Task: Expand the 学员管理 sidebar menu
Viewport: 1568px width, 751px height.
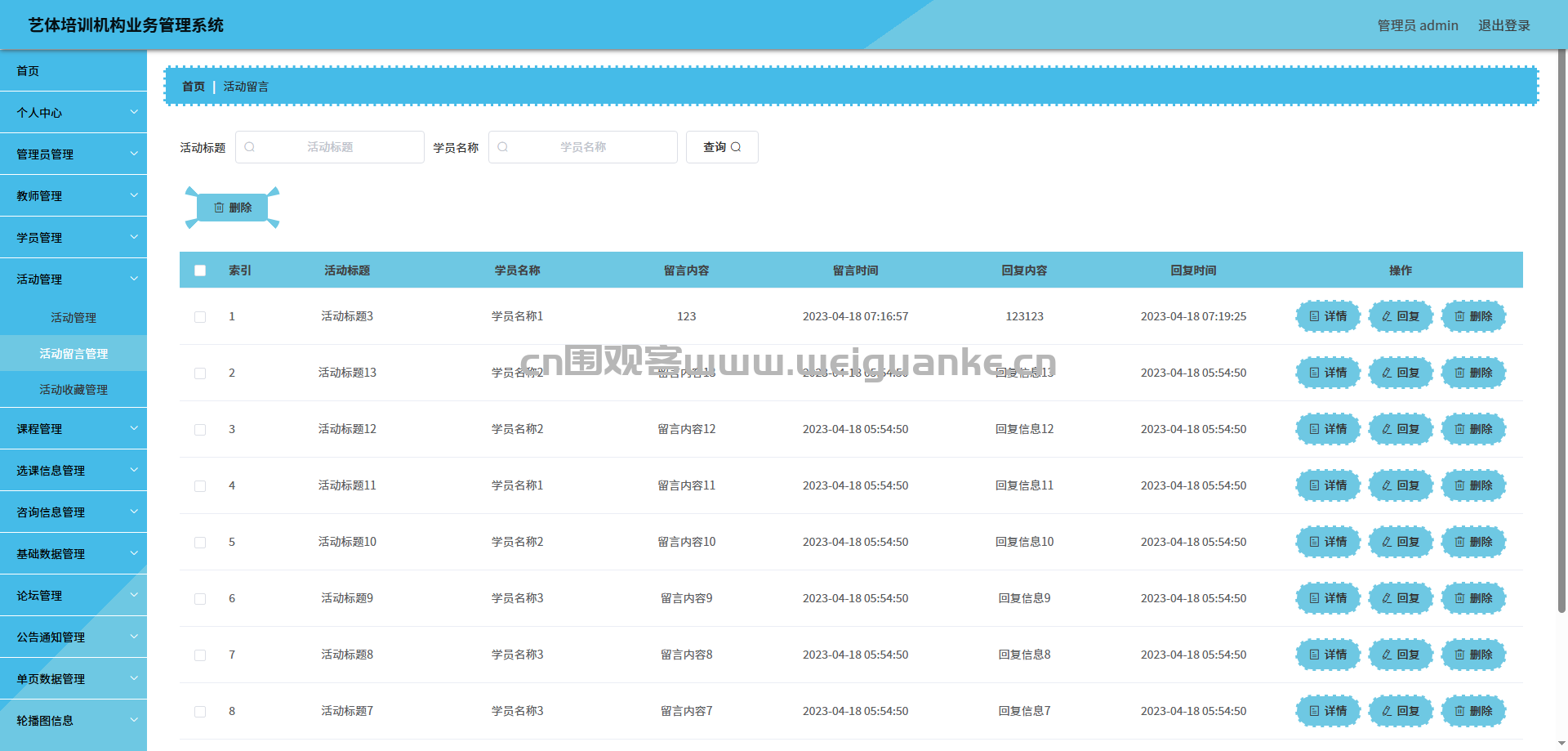Action: click(73, 238)
